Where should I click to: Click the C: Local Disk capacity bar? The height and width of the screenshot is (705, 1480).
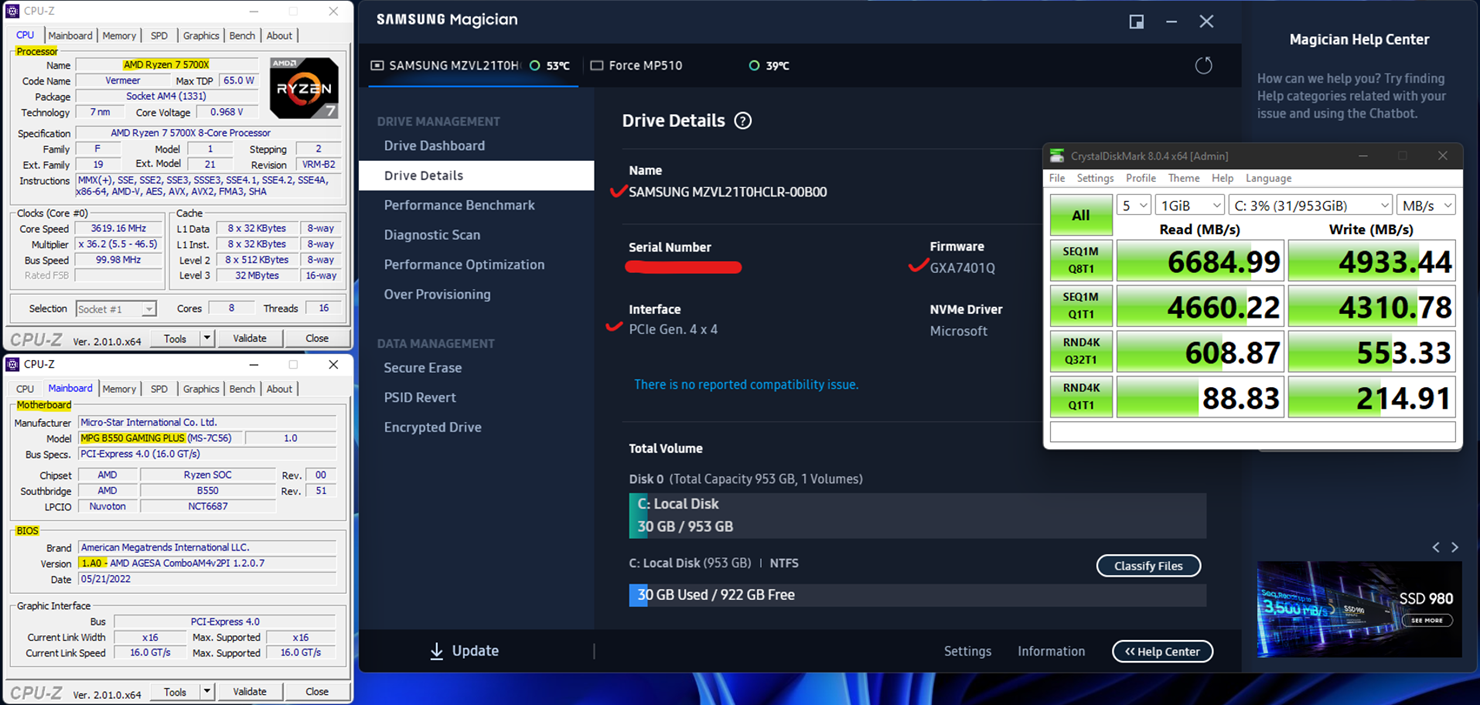(917, 516)
